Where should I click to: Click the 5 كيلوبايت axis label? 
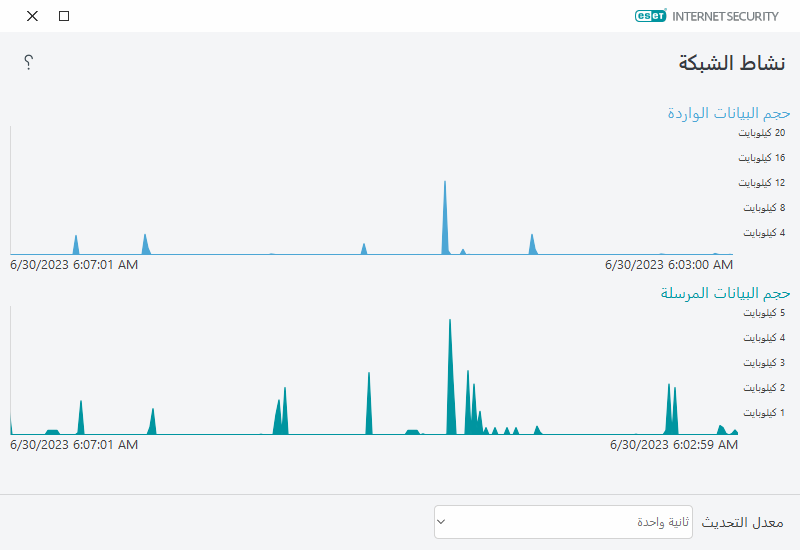click(x=762, y=313)
